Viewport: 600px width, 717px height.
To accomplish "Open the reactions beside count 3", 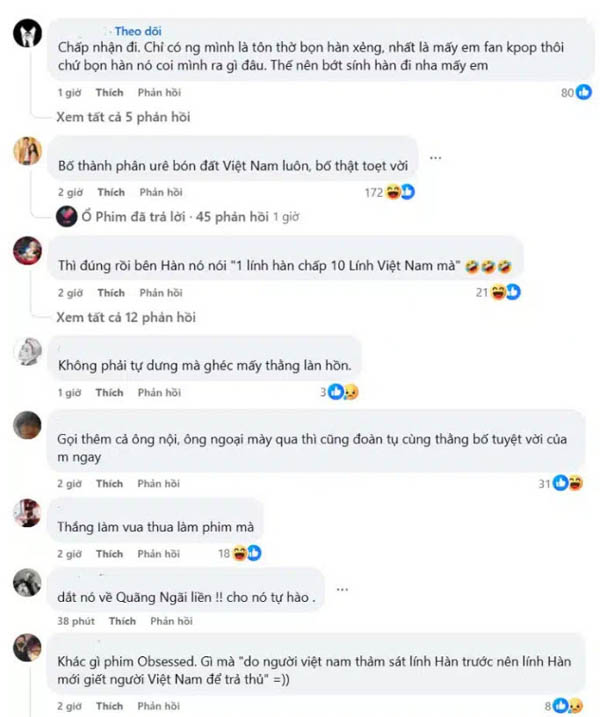I will [x=343, y=392].
